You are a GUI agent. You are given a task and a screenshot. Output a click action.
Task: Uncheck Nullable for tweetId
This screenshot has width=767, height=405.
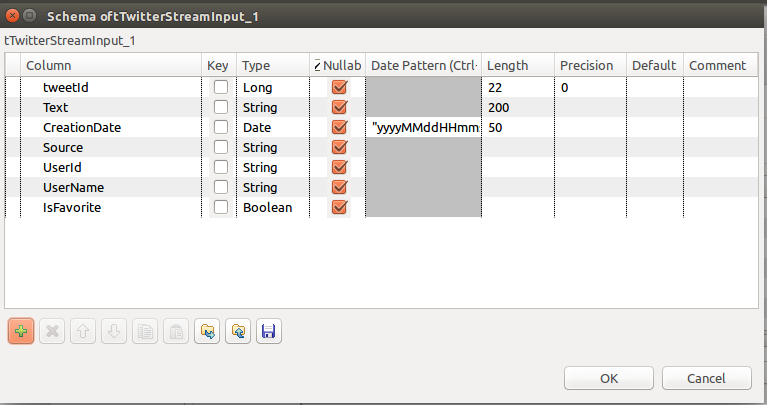pyautogui.click(x=339, y=87)
